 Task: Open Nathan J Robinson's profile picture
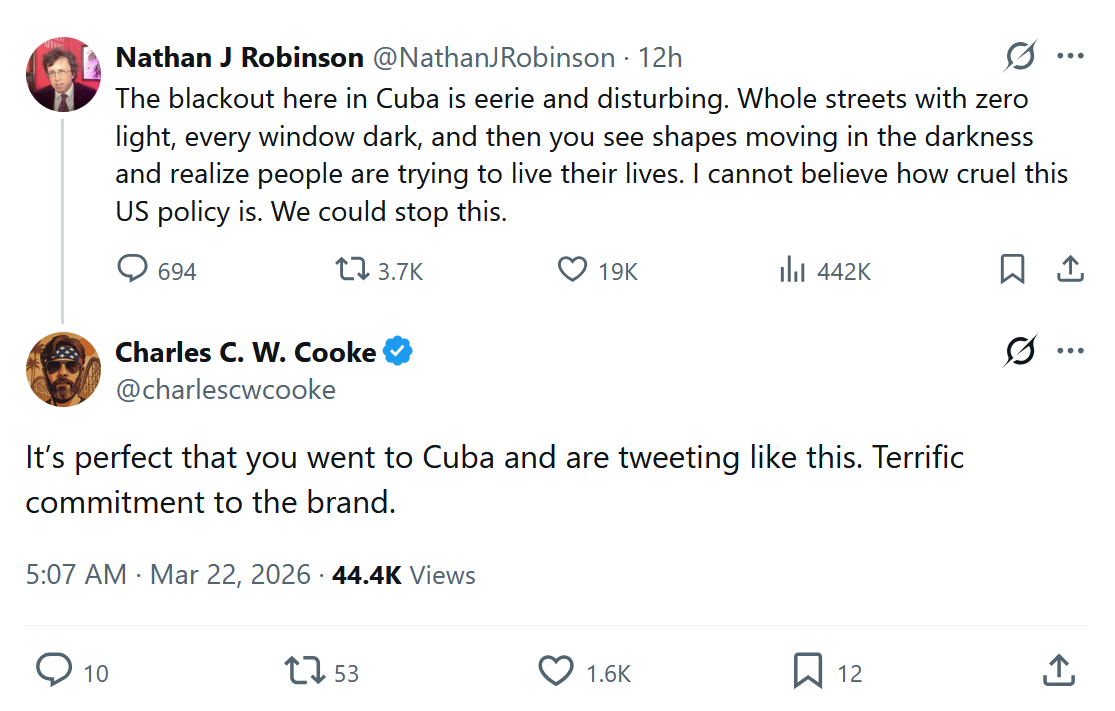pos(63,74)
